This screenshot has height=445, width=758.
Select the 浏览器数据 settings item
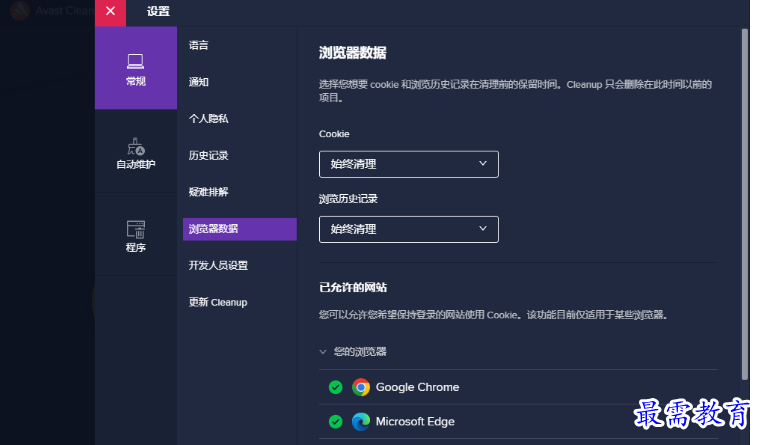[240, 229]
